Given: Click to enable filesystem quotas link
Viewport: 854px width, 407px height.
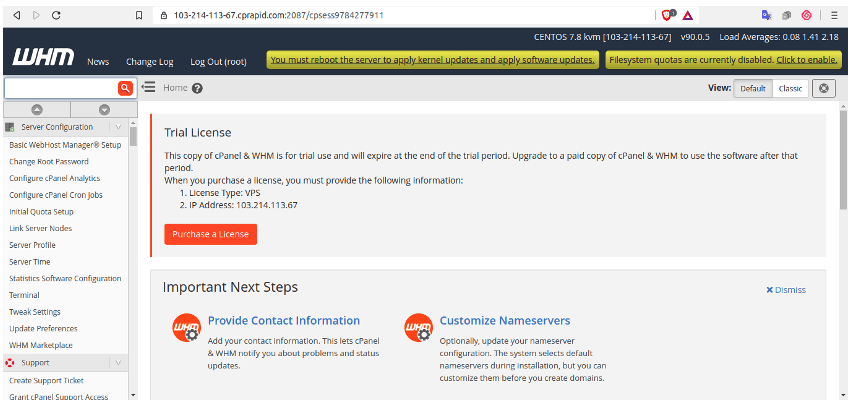Looking at the screenshot, I should pos(807,59).
